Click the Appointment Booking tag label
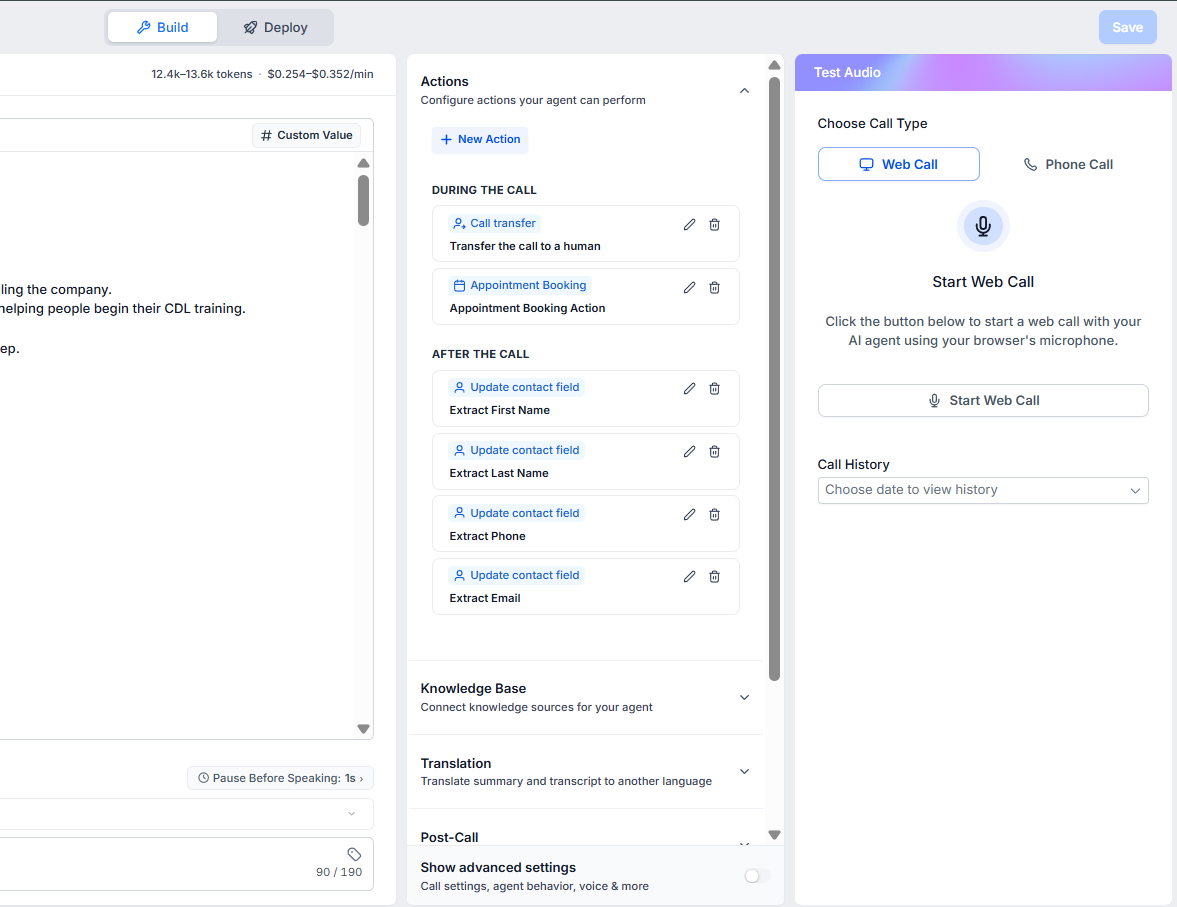This screenshot has width=1177, height=907. [520, 285]
